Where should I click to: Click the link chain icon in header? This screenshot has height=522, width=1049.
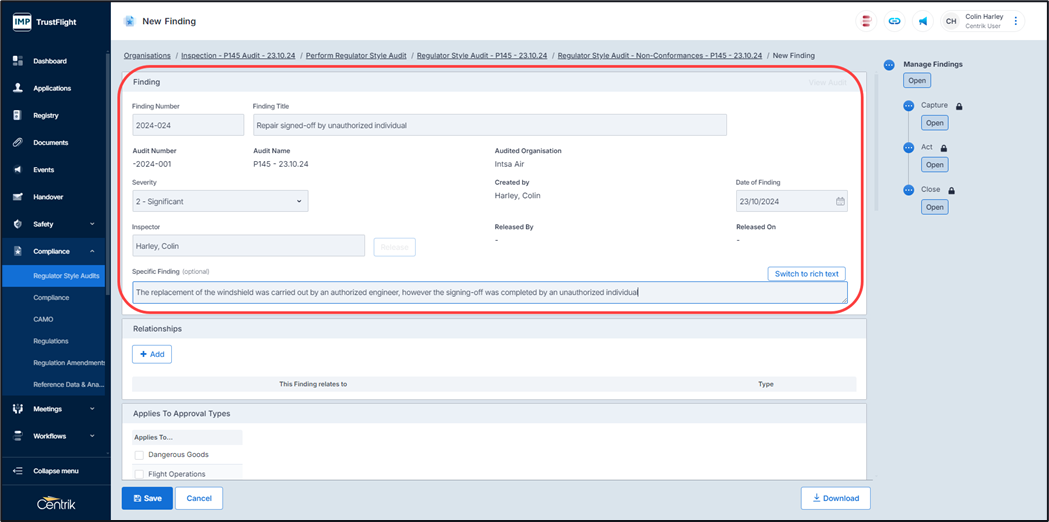894,21
